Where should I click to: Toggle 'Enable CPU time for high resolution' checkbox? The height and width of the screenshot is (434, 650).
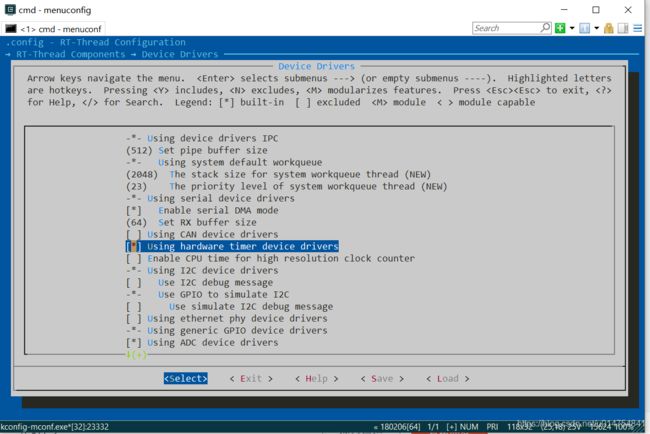133,258
